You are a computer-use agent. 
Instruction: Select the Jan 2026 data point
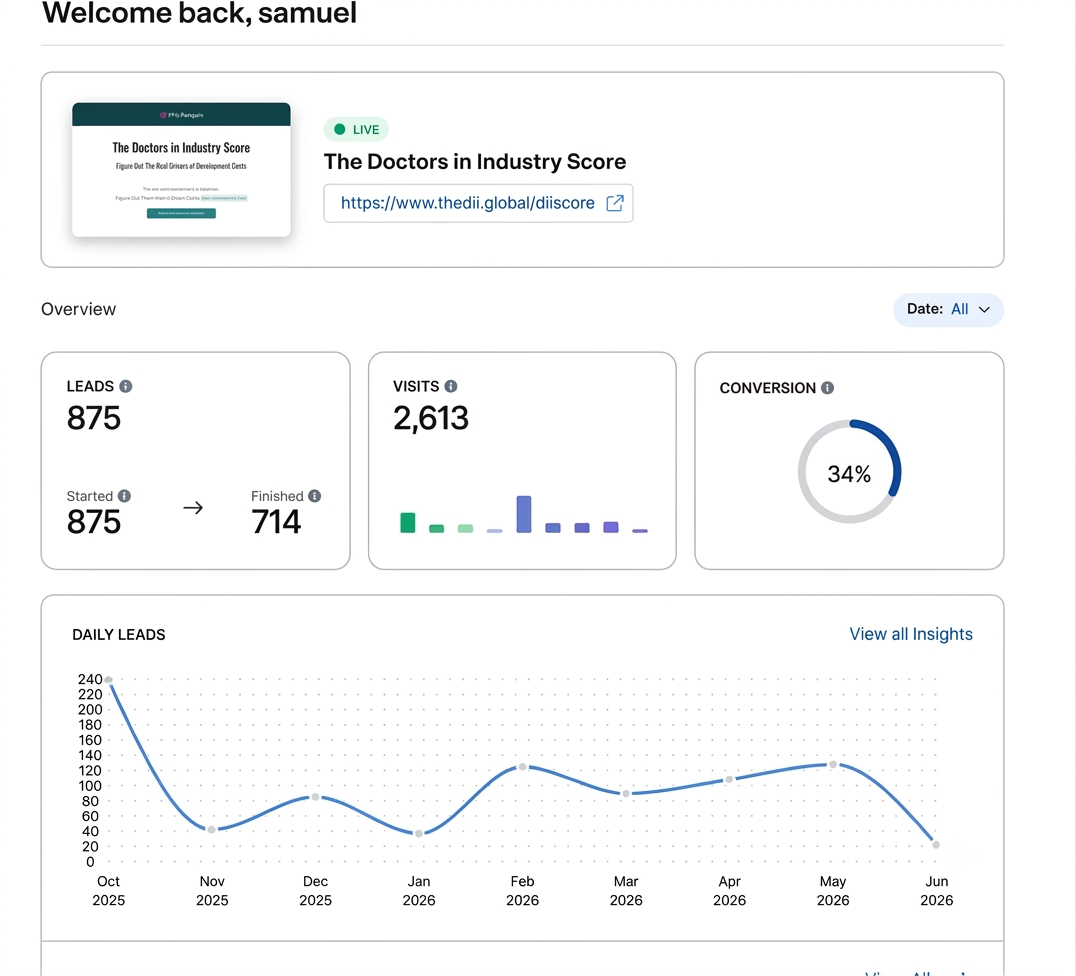[419, 833]
